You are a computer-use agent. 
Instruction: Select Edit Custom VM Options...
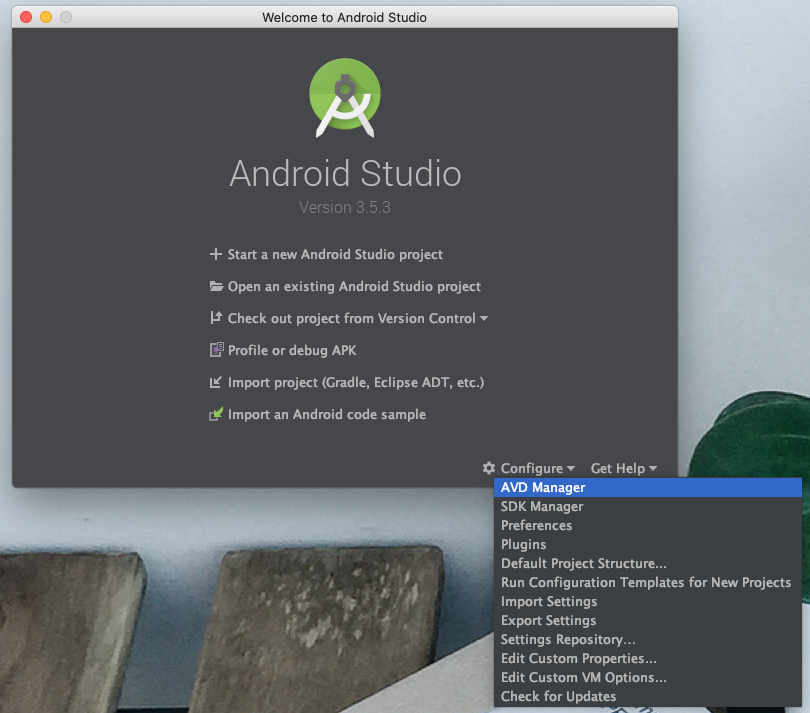pos(648,677)
